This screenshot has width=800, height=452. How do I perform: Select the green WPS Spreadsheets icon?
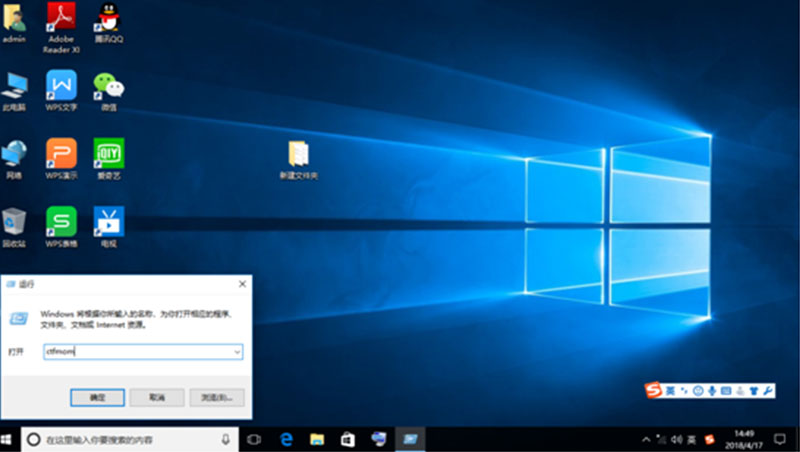[61, 222]
